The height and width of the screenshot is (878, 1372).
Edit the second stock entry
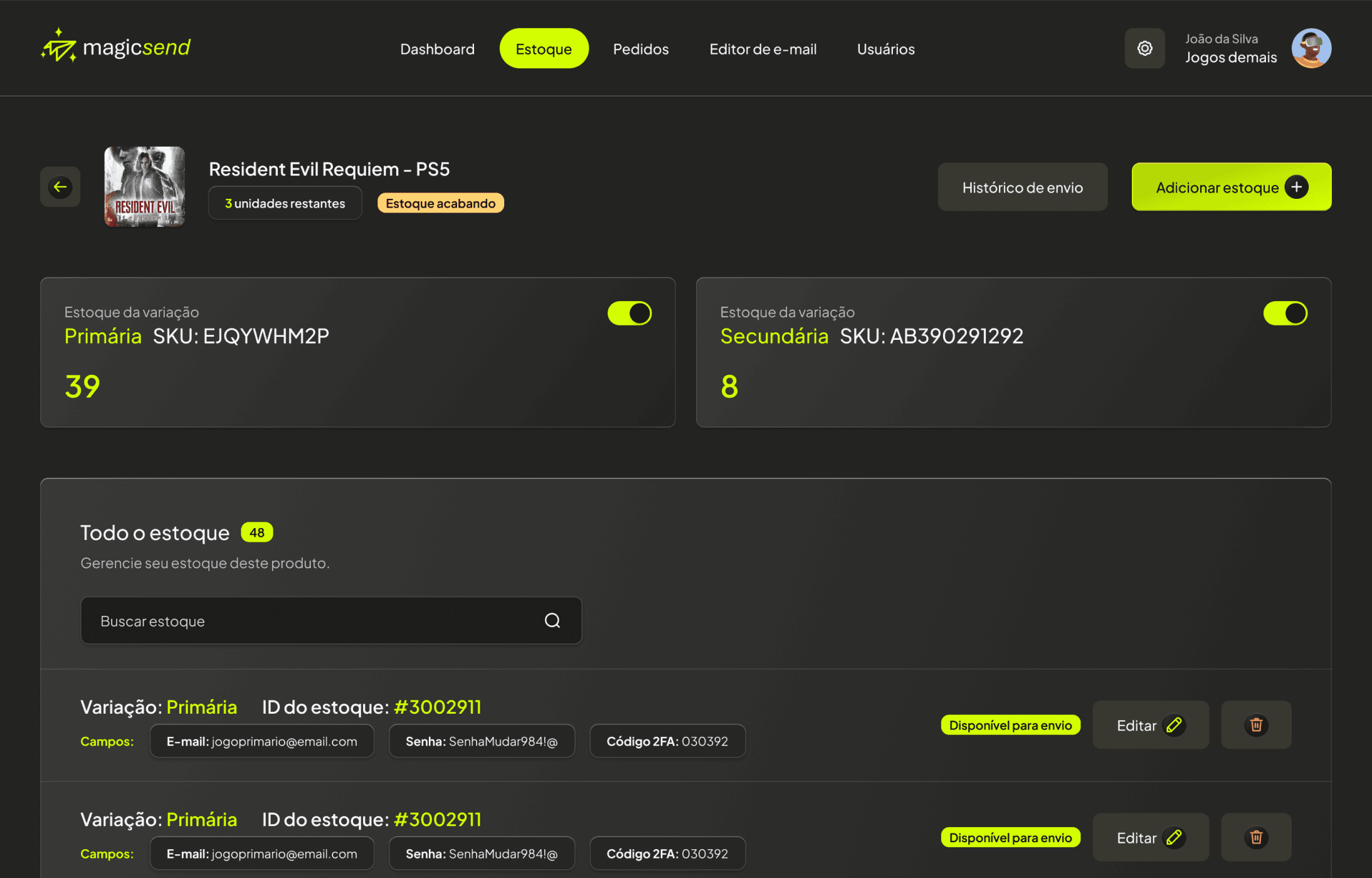1150,837
